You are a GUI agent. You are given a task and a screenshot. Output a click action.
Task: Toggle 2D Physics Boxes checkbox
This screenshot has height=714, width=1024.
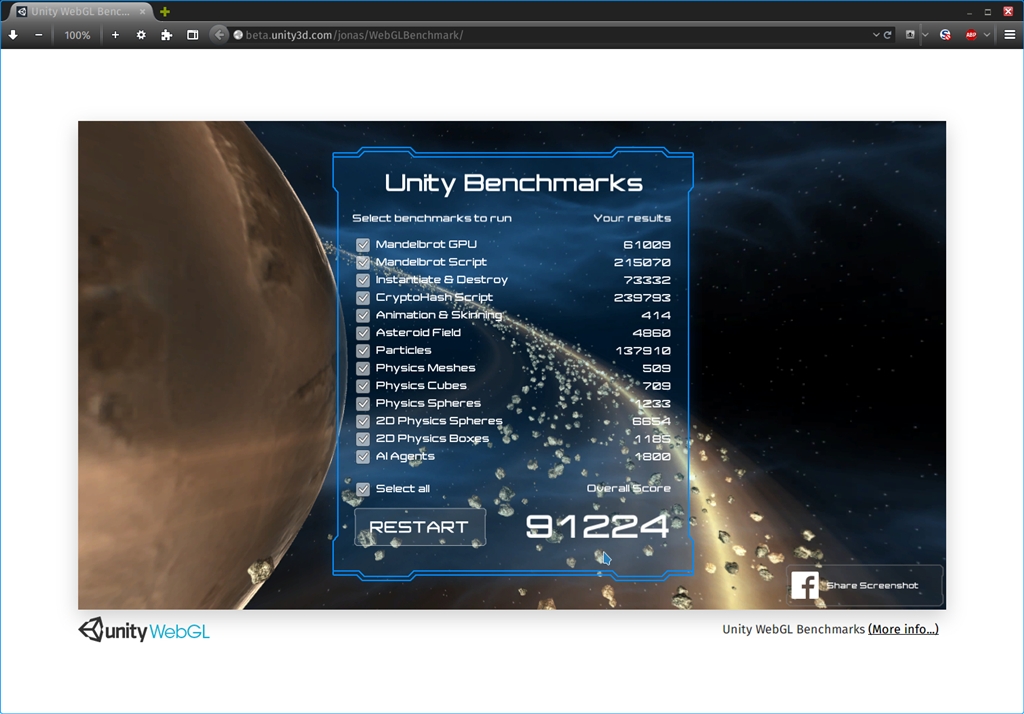[x=363, y=438]
